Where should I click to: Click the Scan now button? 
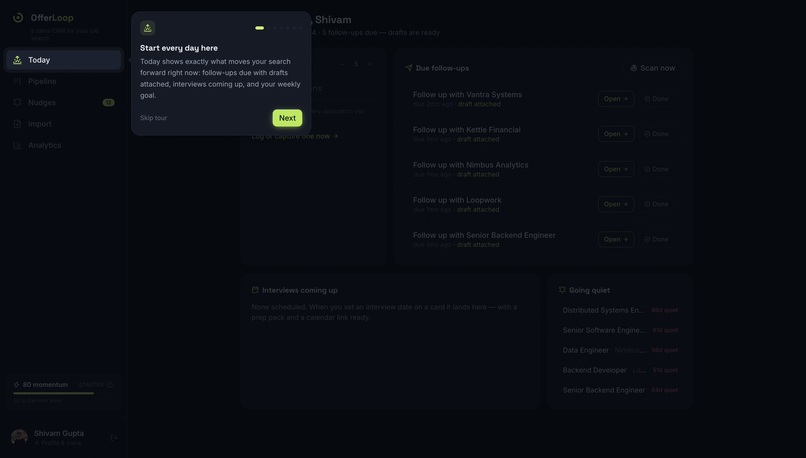tap(653, 68)
